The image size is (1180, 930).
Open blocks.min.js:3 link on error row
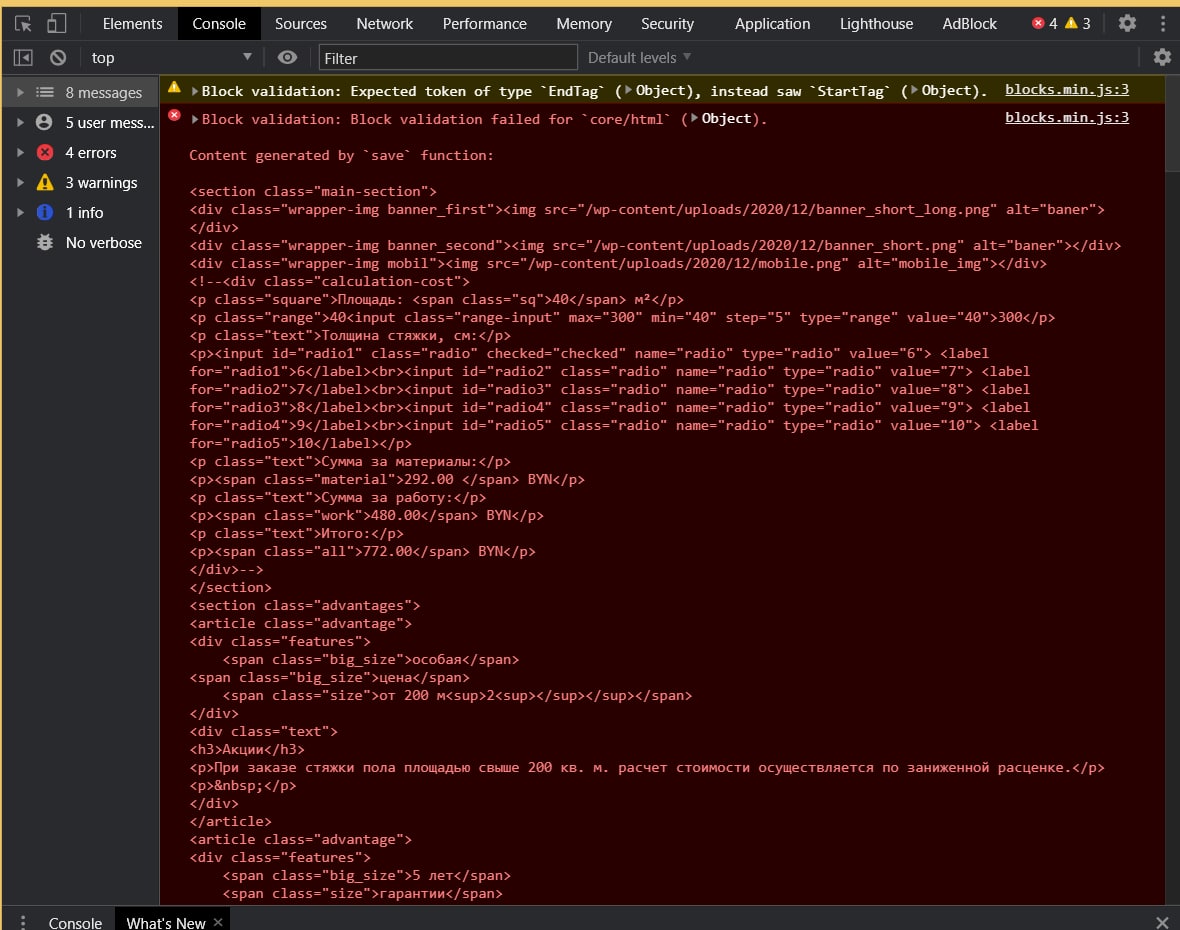(1066, 117)
